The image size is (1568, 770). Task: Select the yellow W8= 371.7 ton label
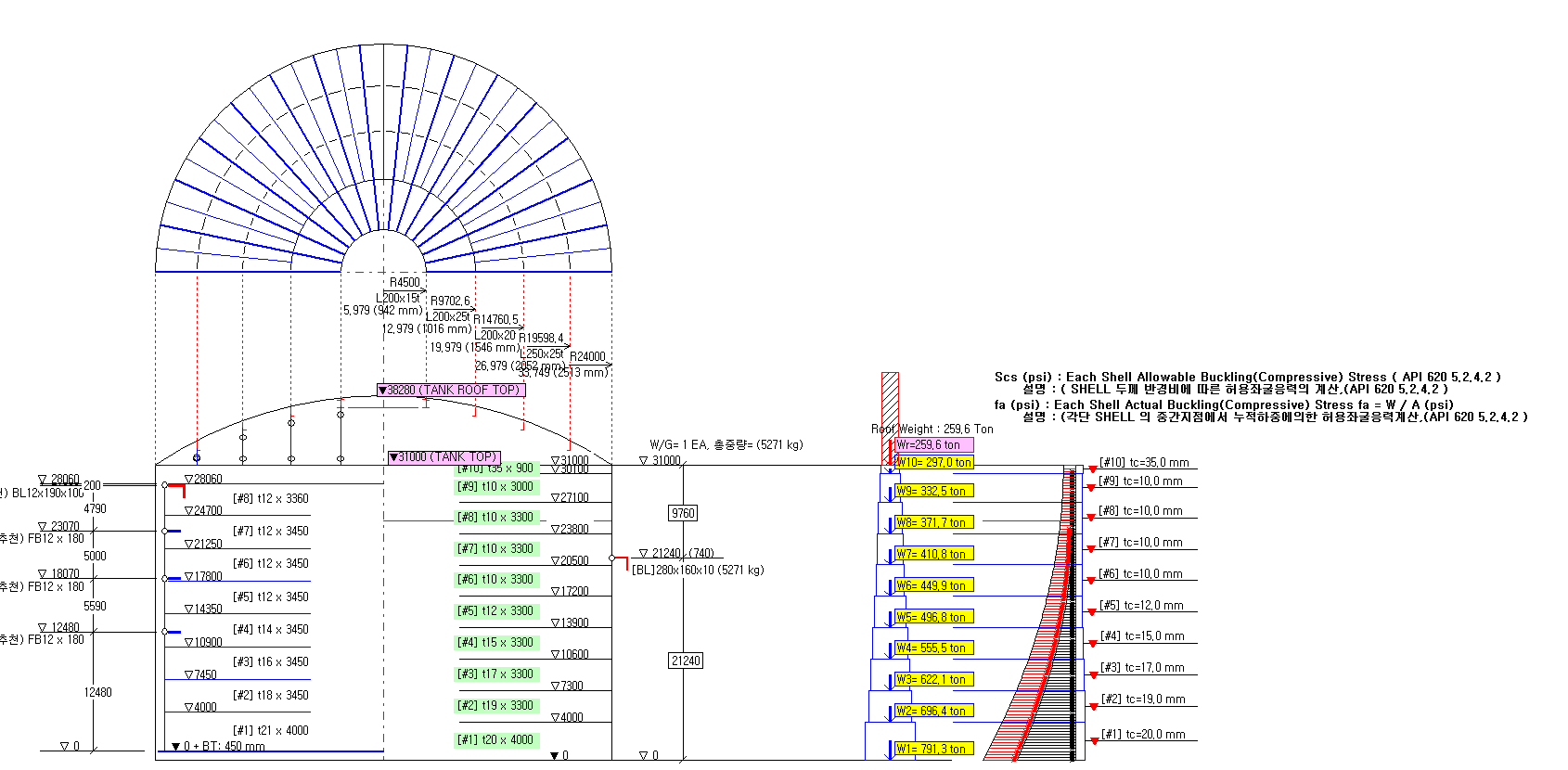tap(934, 522)
